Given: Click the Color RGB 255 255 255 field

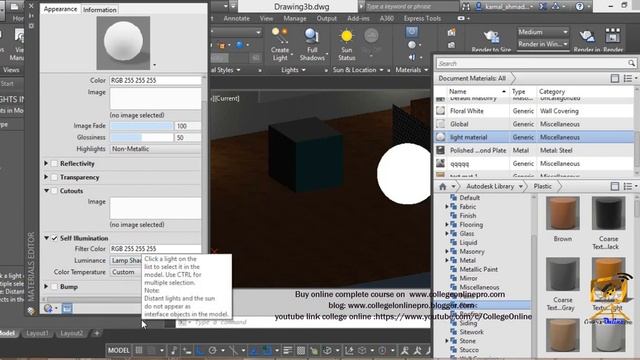Looking at the screenshot, I should pos(155,80).
